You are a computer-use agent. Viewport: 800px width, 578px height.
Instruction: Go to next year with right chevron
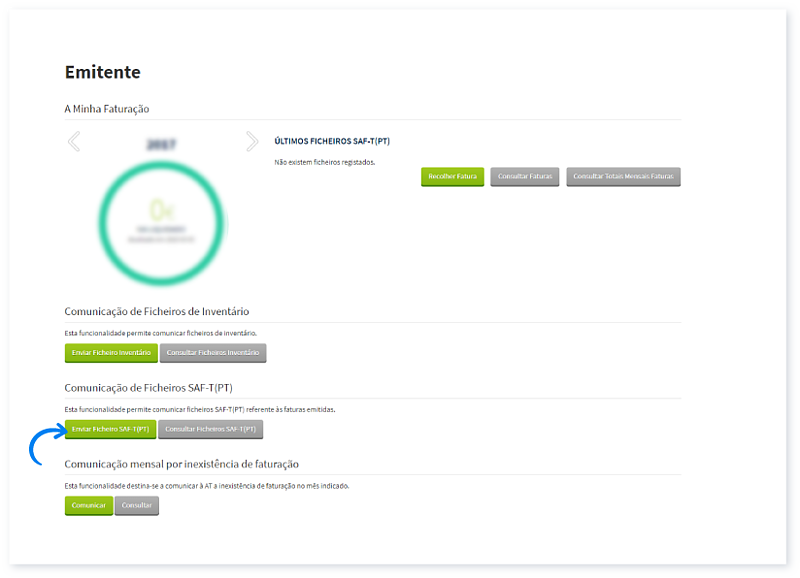(x=252, y=142)
